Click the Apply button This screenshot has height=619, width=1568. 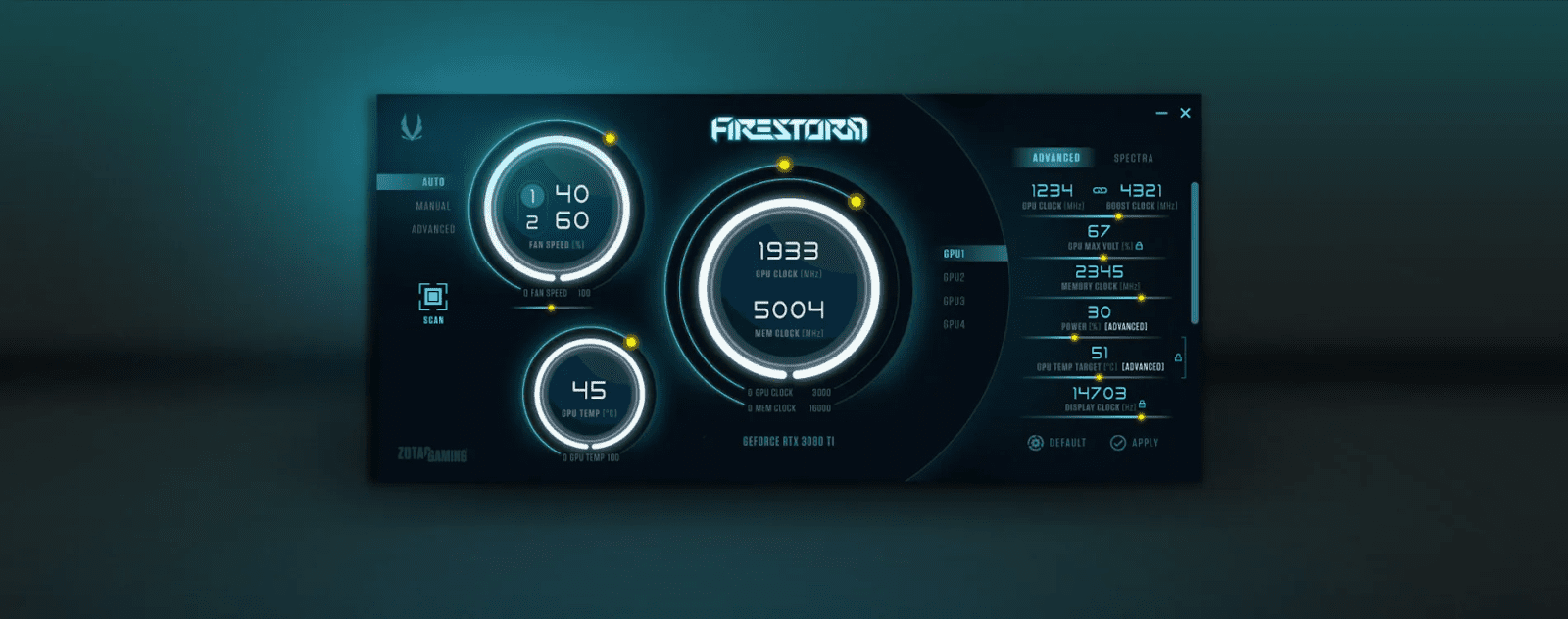click(x=1134, y=443)
